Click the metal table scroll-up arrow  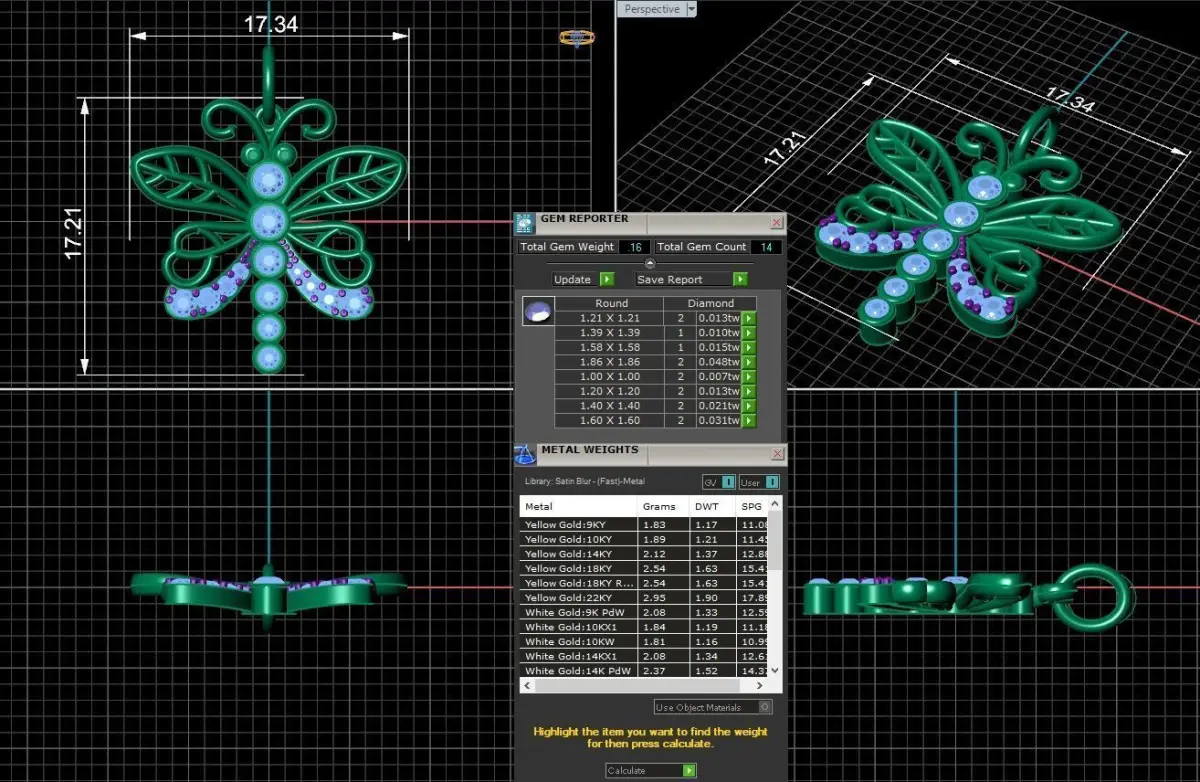(x=774, y=506)
